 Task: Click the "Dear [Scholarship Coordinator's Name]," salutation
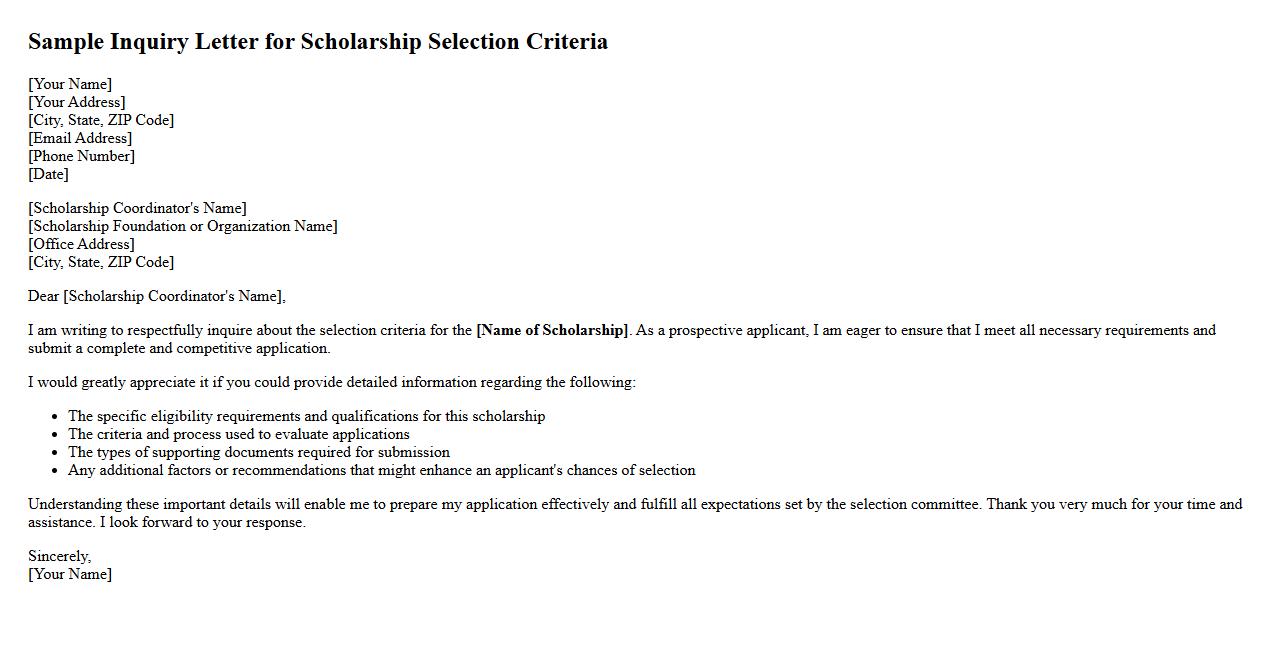click(157, 296)
